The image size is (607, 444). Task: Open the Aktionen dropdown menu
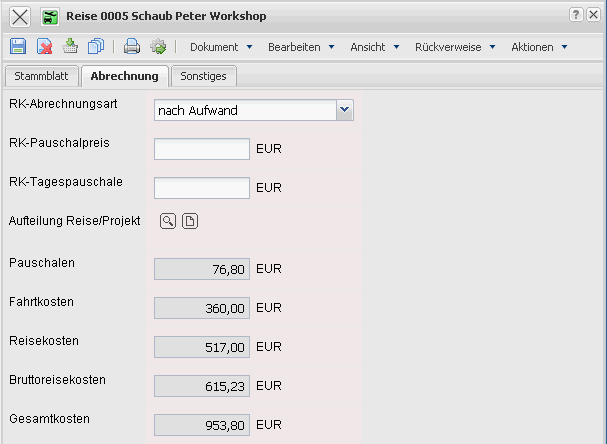[539, 47]
